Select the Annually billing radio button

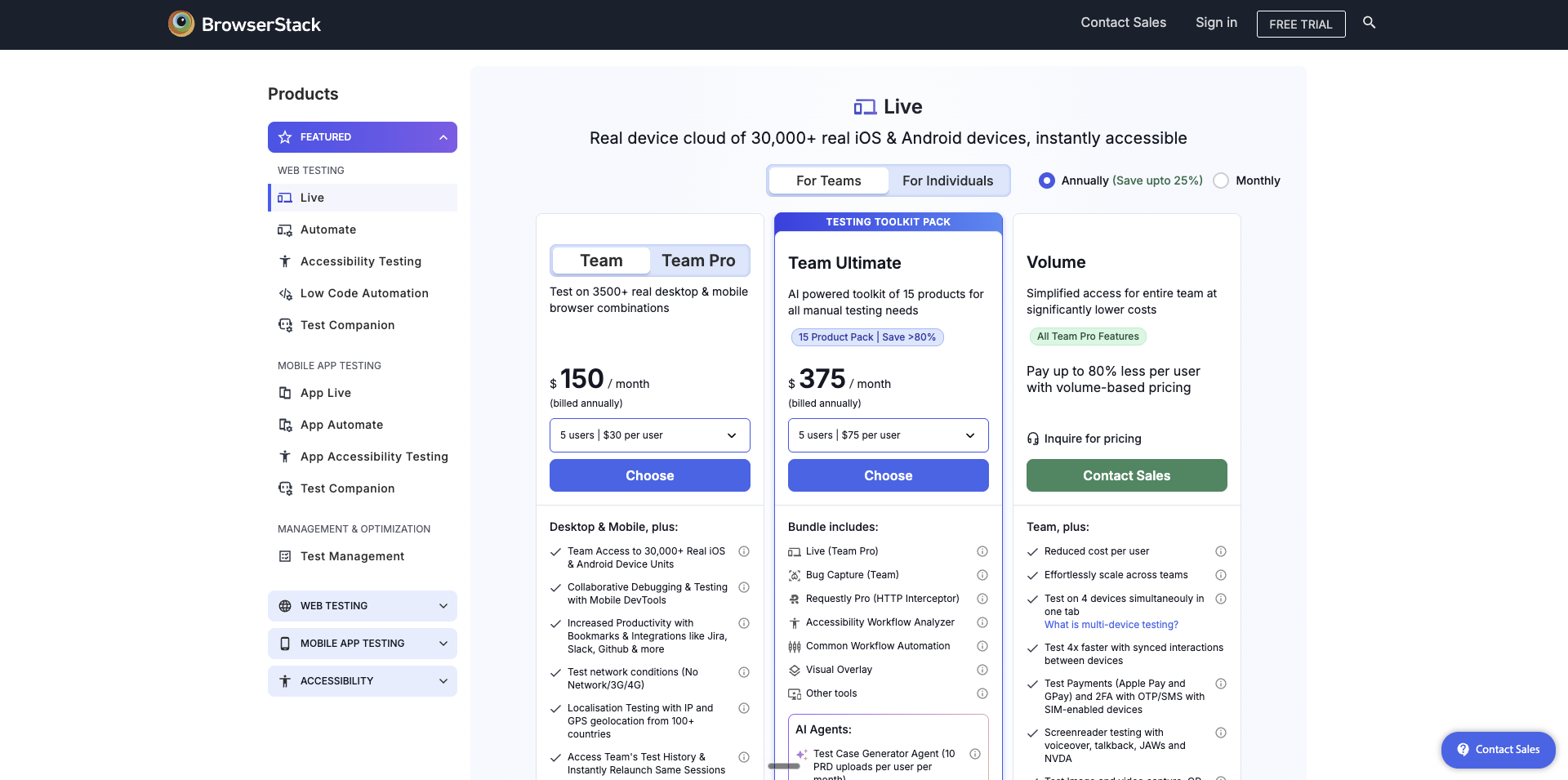[1046, 181]
